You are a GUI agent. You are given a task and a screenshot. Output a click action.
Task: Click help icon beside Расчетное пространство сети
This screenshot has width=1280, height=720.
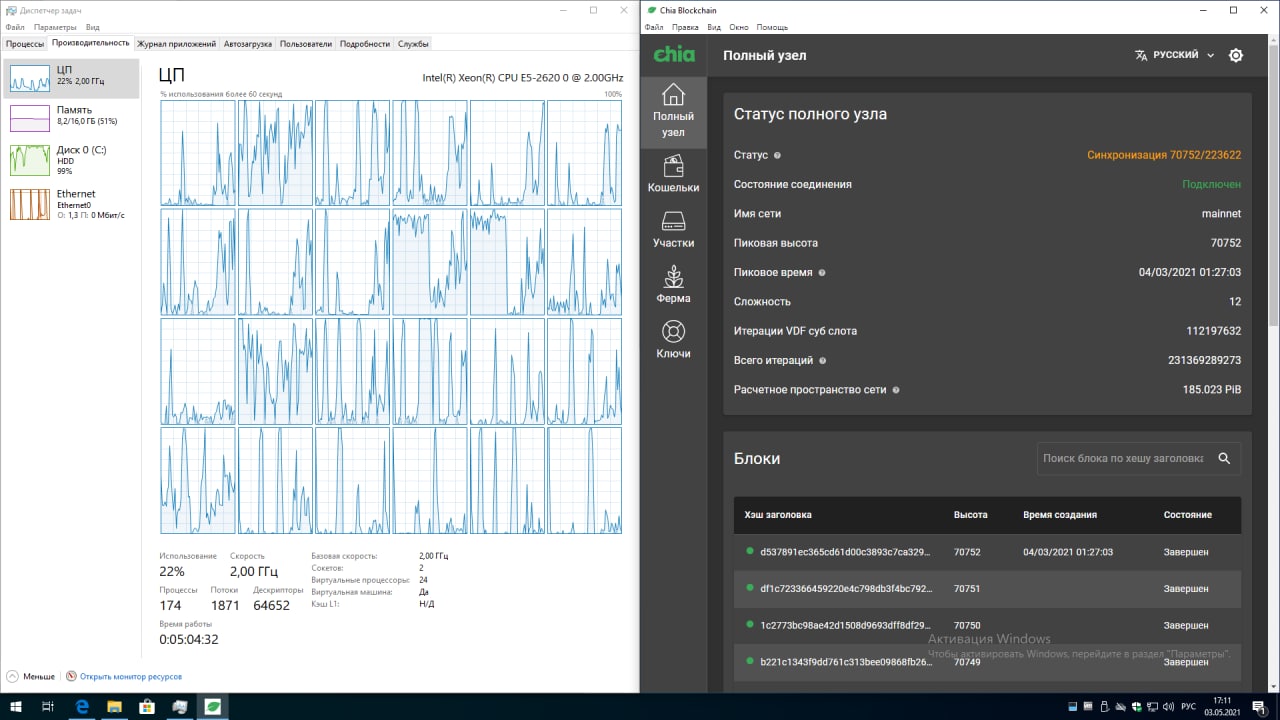click(895, 390)
